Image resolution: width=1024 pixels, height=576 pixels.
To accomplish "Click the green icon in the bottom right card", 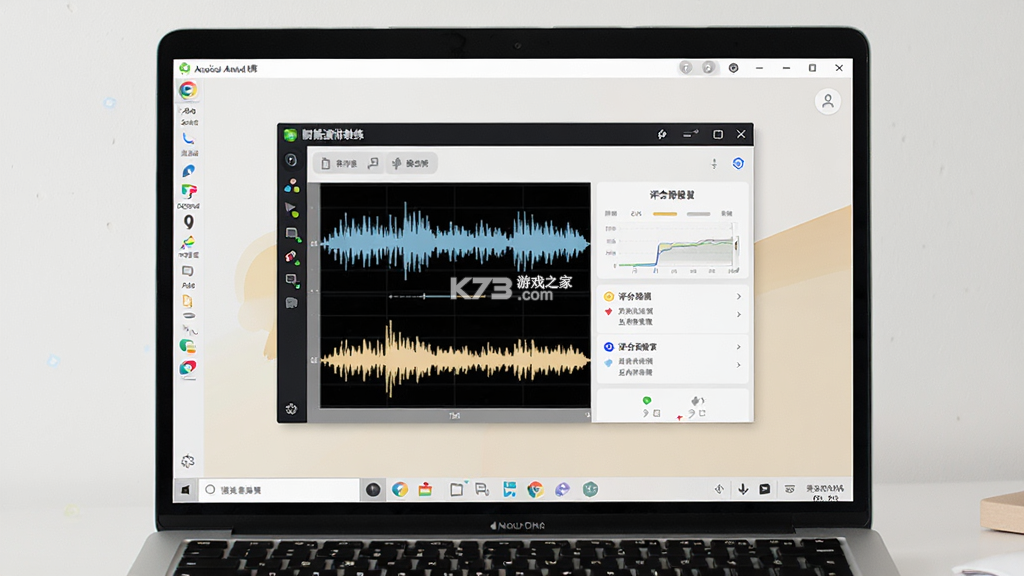I will pos(647,400).
